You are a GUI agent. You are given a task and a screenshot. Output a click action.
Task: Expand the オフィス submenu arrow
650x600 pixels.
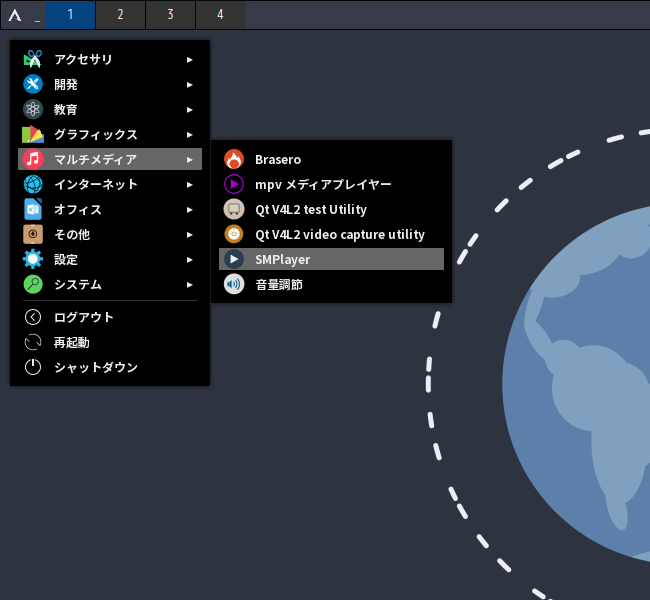[x=189, y=210]
